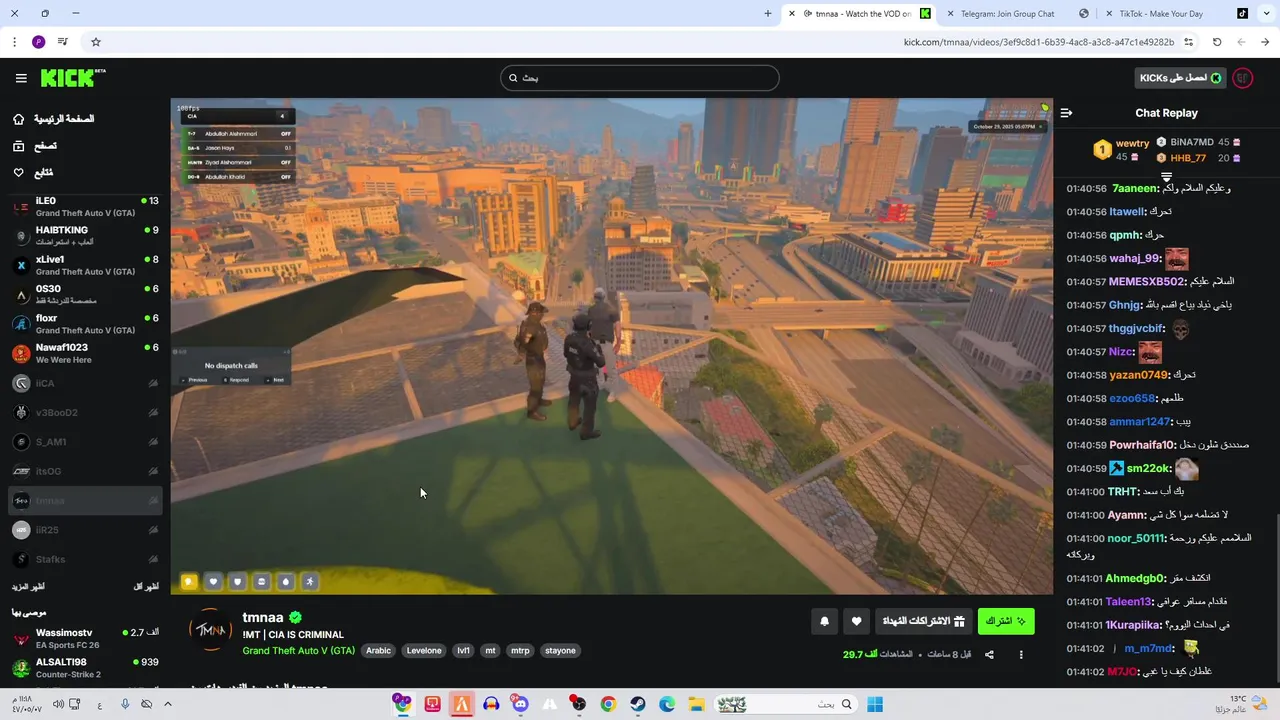Viewport: 1280px width, 720px height.
Task: Open Steam from the taskbar
Action: [x=637, y=704]
